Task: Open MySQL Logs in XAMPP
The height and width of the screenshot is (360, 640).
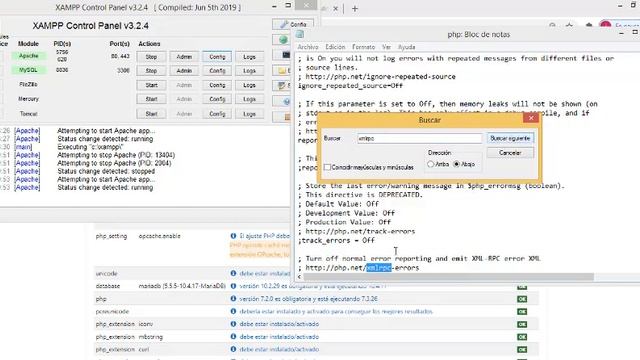Action: pos(249,71)
